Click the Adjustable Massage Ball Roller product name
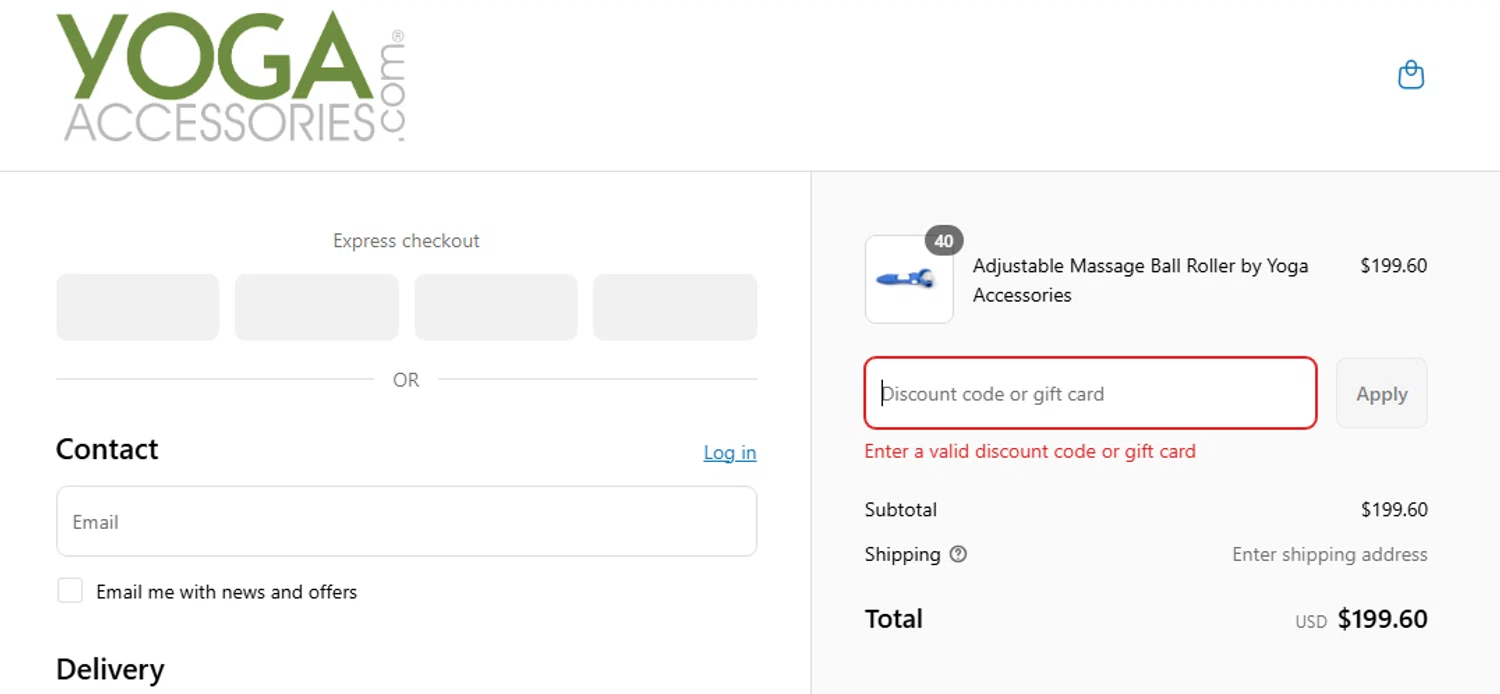 tap(1140, 280)
